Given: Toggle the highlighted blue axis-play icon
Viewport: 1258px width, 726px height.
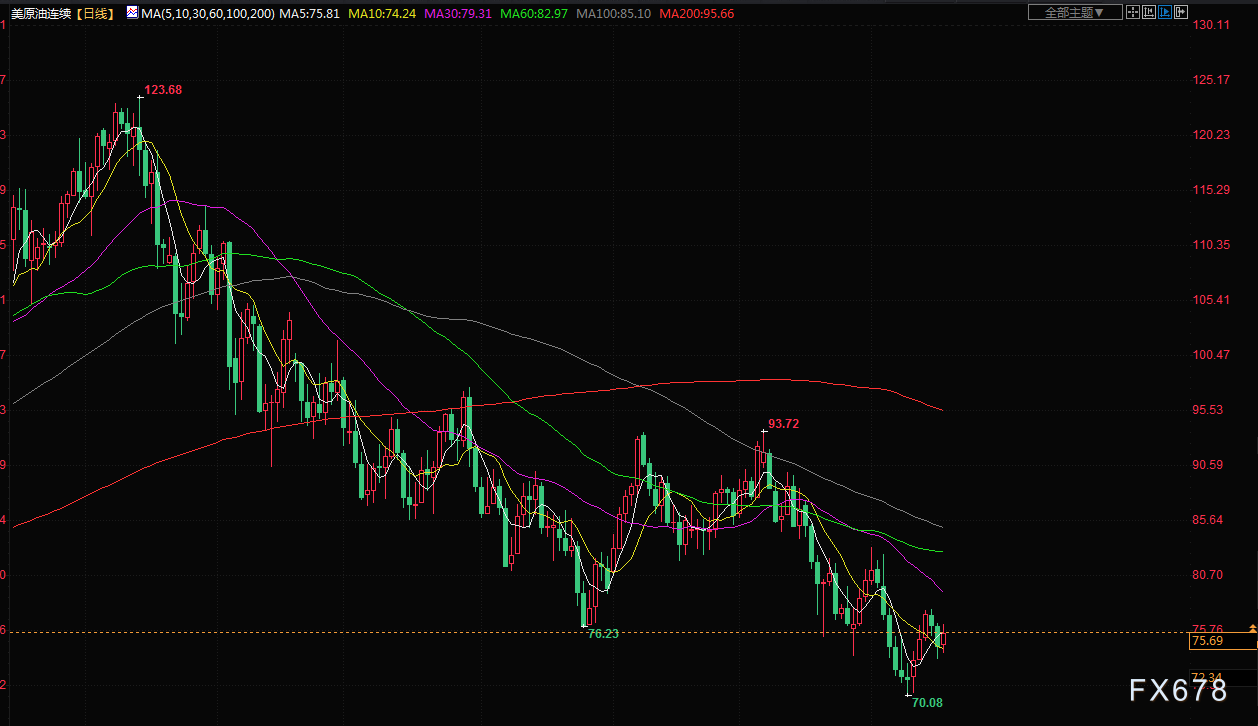Looking at the screenshot, I should click(1165, 12).
